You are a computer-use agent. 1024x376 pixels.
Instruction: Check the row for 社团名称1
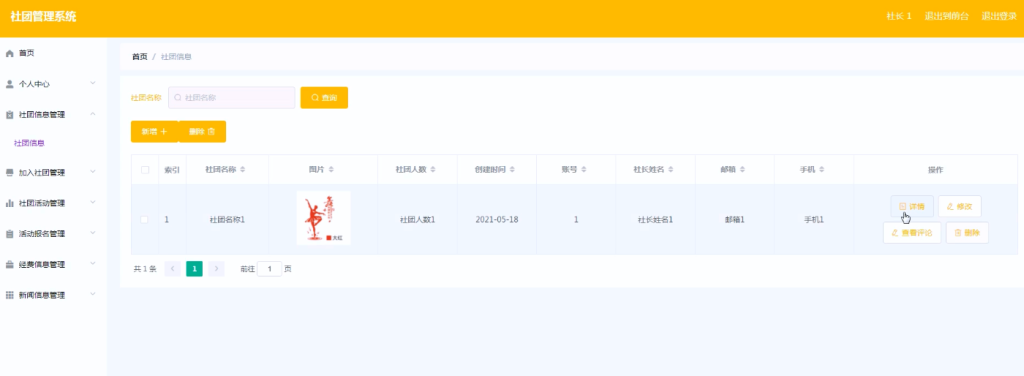pos(144,219)
